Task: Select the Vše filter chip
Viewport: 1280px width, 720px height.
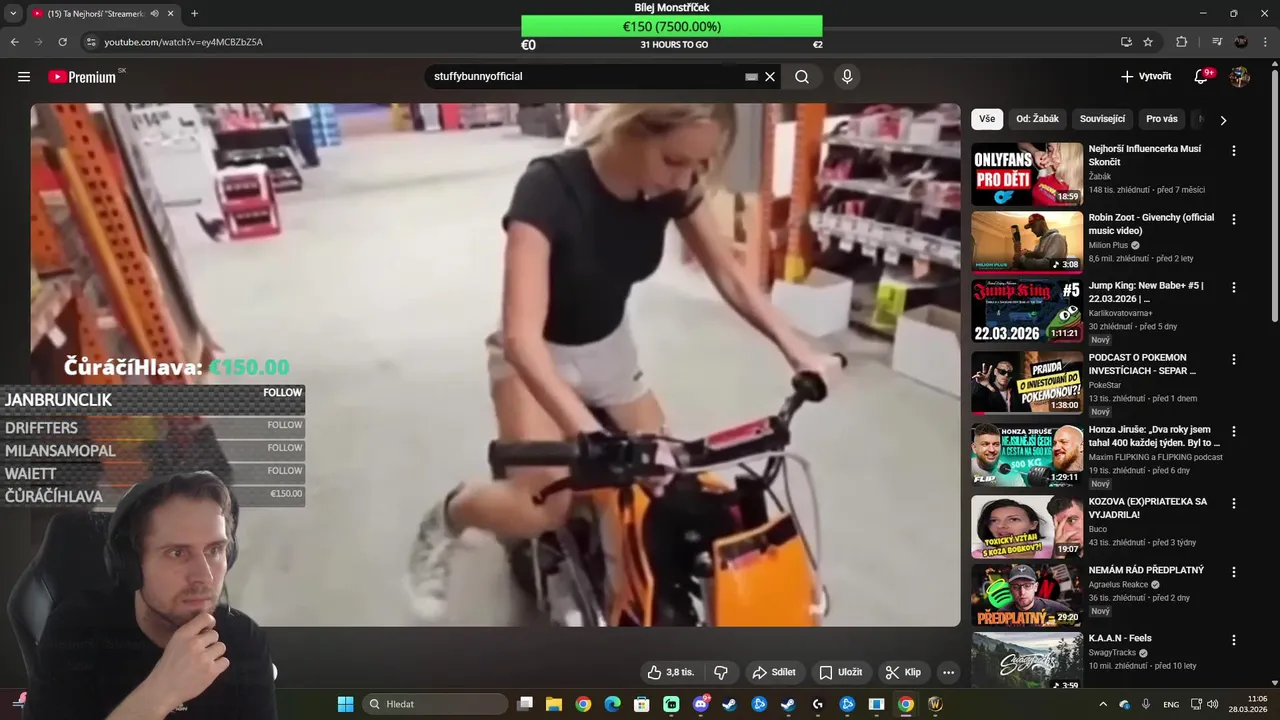Action: (x=987, y=119)
